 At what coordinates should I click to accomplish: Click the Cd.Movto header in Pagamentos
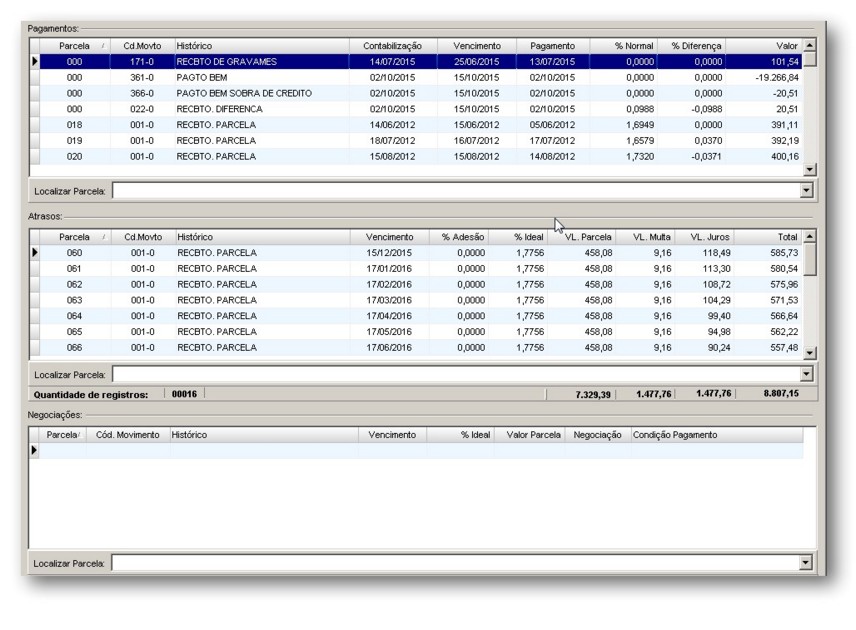click(142, 46)
